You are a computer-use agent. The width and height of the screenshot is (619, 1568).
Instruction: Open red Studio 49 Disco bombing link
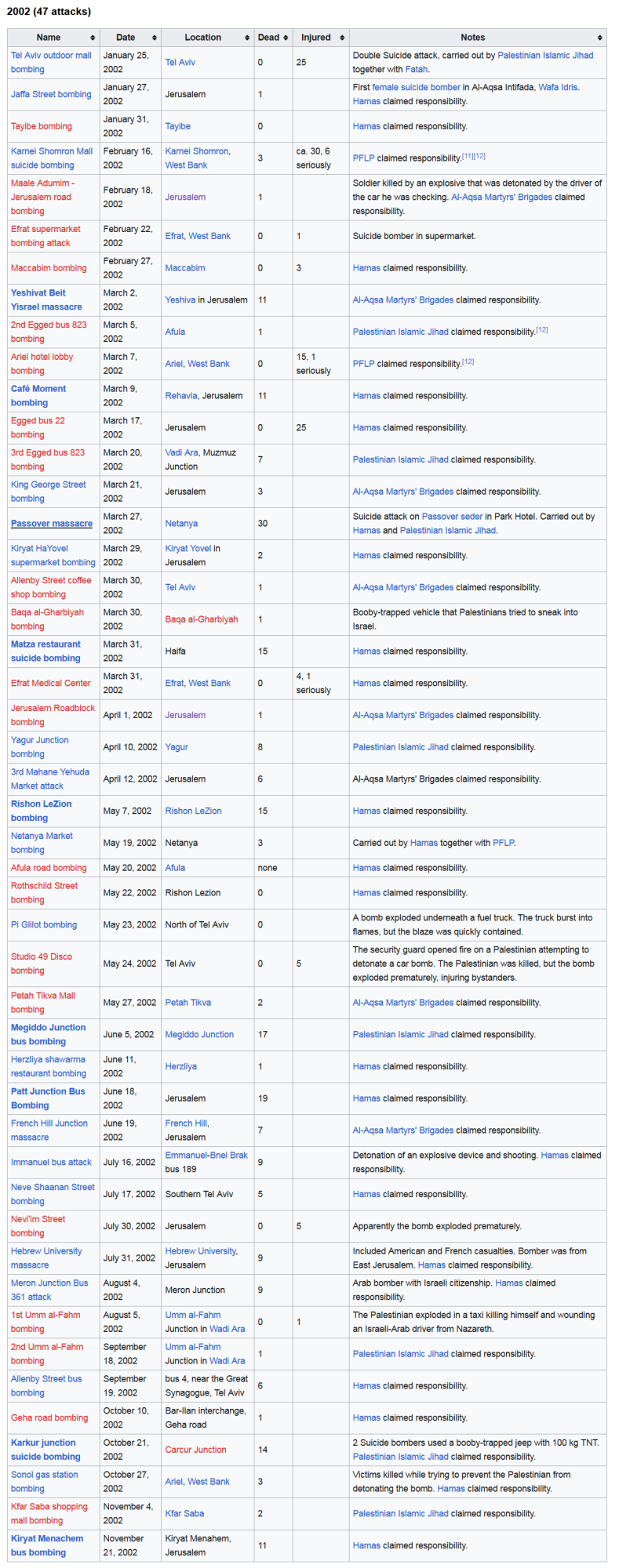click(42, 964)
